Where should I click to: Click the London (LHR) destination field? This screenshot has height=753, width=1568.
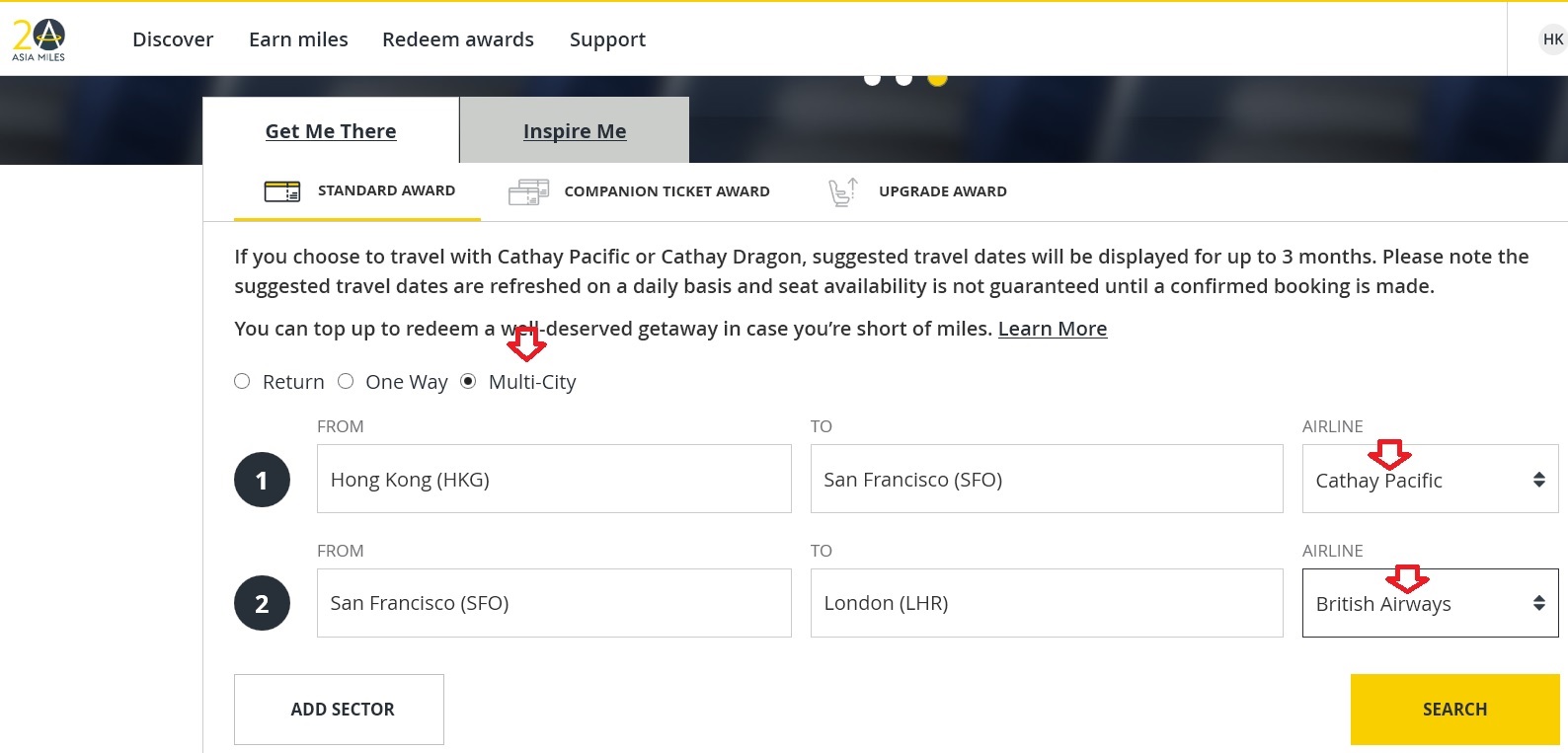(1046, 603)
